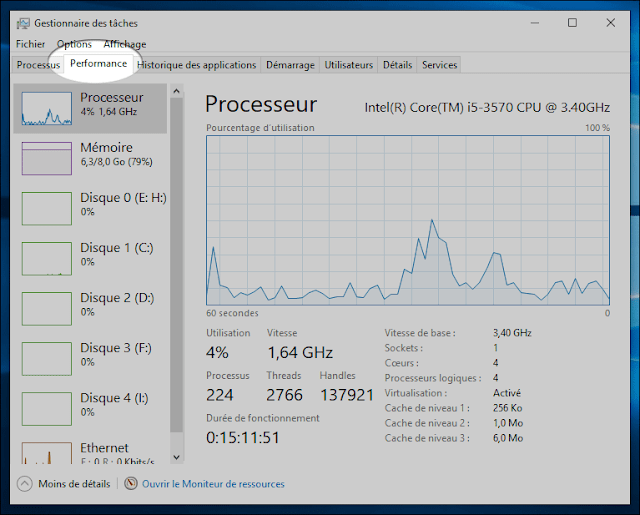This screenshot has width=640, height=515.
Task: Select the Disque 1 (C:) graph thumbnail
Action: point(47,259)
